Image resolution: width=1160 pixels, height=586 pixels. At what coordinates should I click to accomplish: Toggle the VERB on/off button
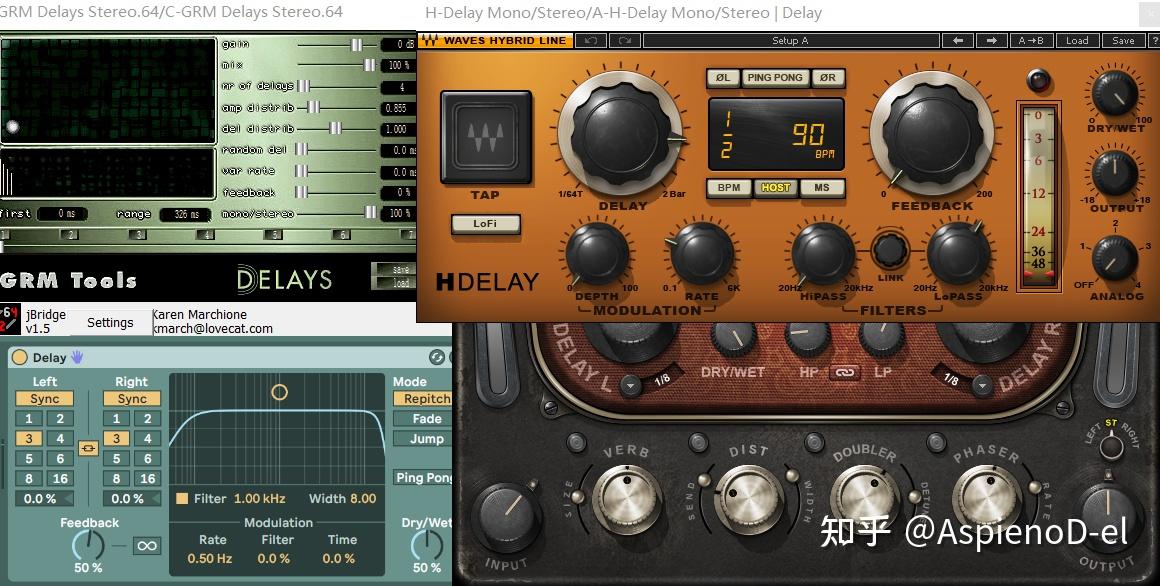pos(576,442)
